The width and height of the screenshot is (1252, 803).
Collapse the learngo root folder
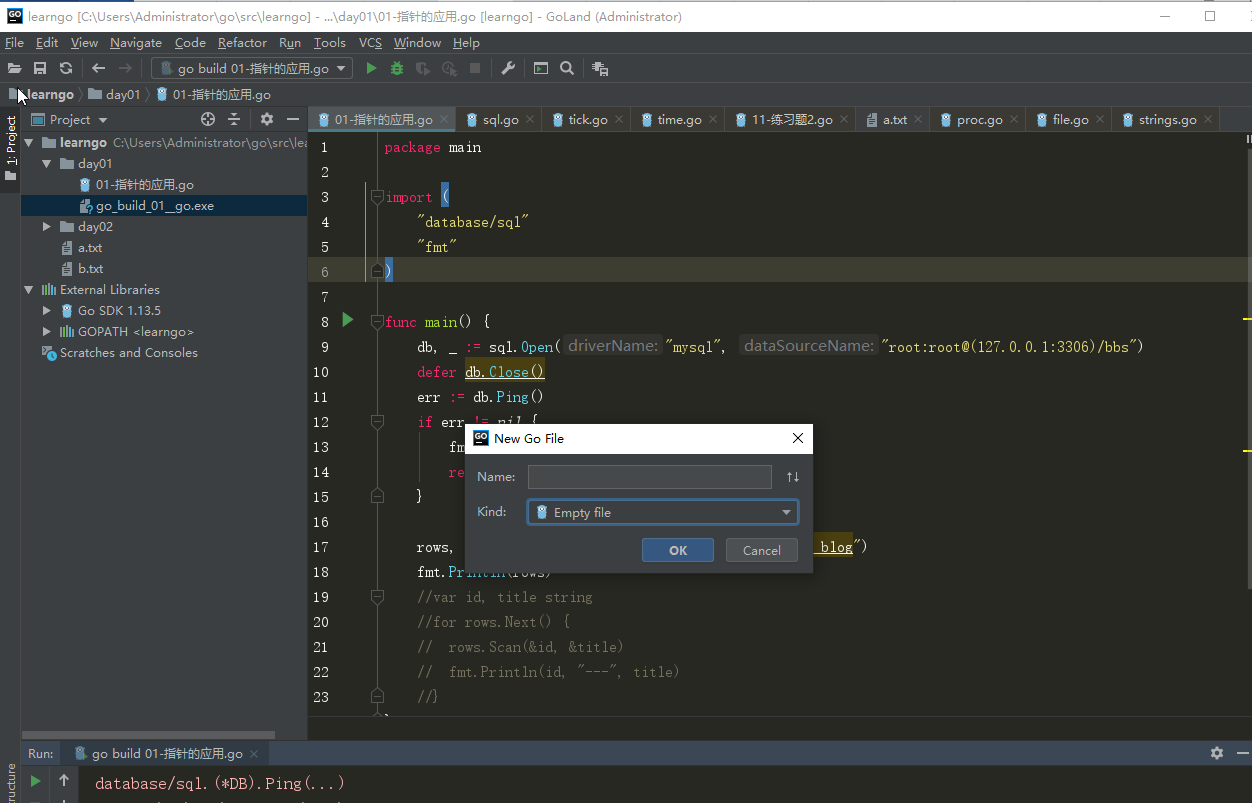click(29, 143)
